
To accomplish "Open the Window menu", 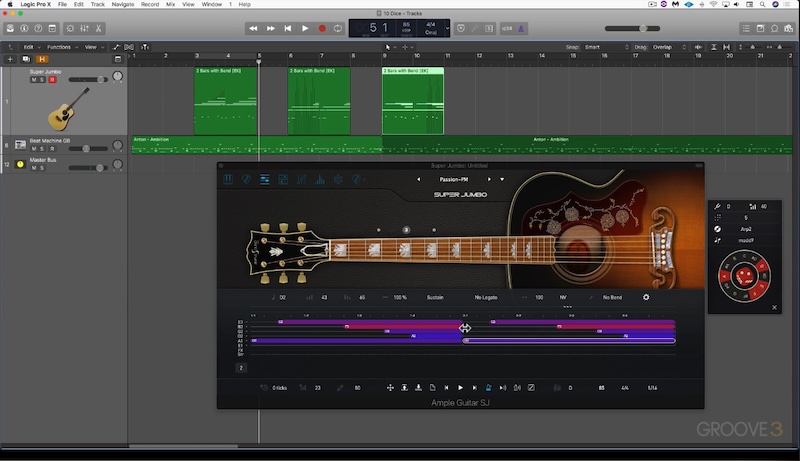I will click(x=212, y=4).
